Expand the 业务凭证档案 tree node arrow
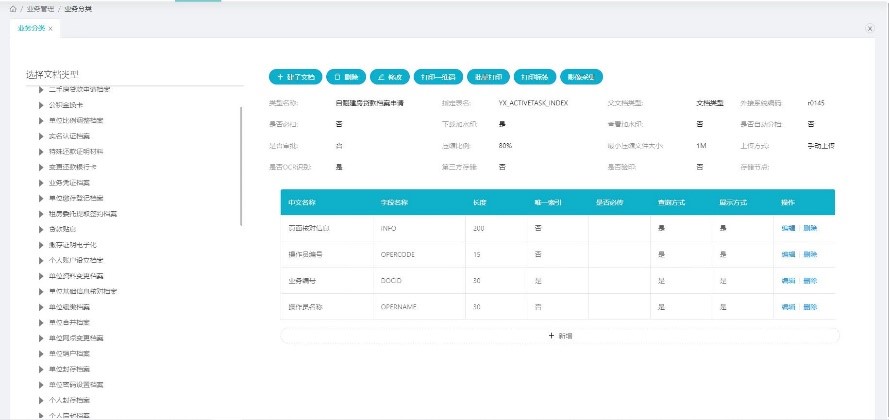 (41, 182)
